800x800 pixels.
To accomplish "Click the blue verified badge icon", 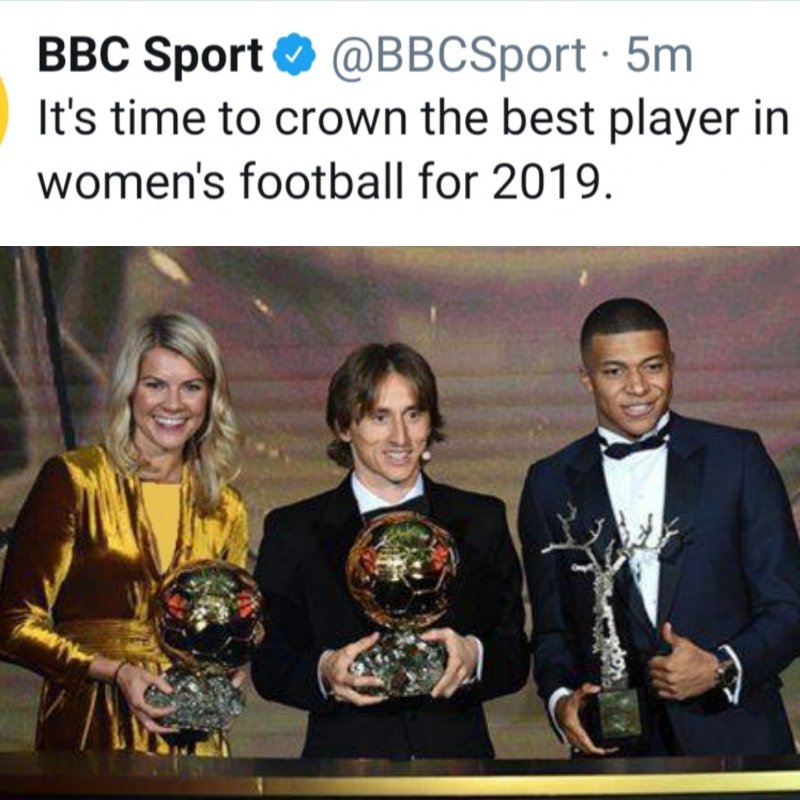I will [294, 54].
